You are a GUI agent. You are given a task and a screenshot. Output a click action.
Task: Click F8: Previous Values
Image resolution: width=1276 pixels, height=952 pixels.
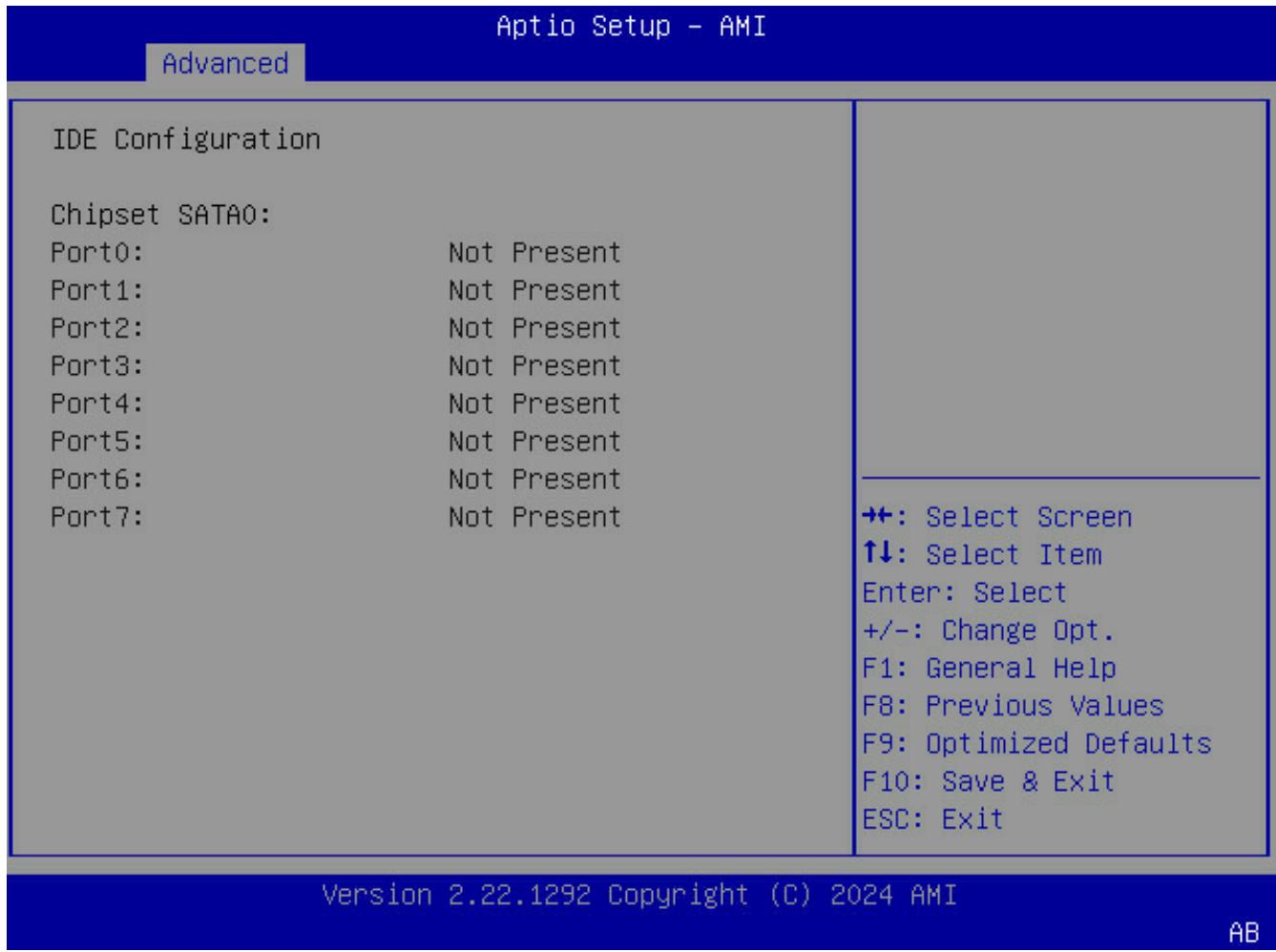click(1013, 706)
